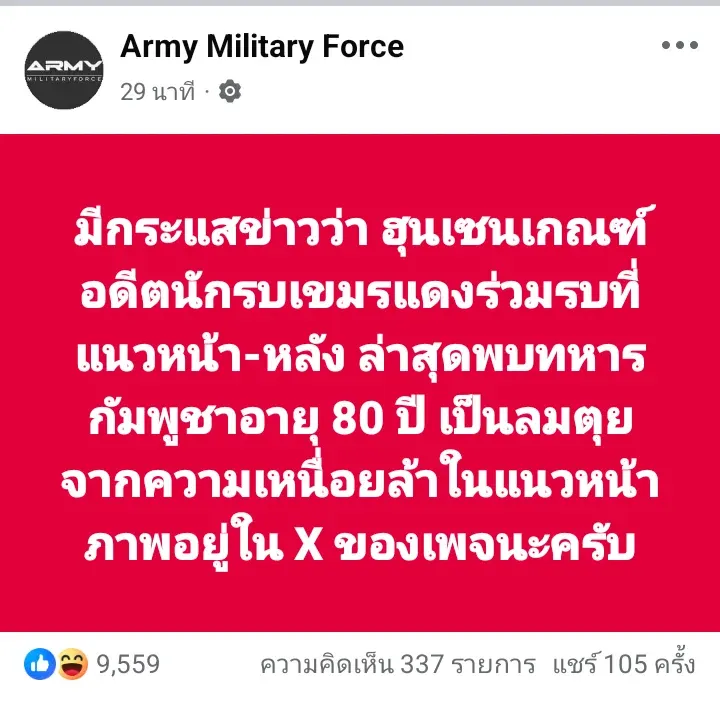
Task: Click the '80 ปี' text in the post
Action: pos(378,418)
